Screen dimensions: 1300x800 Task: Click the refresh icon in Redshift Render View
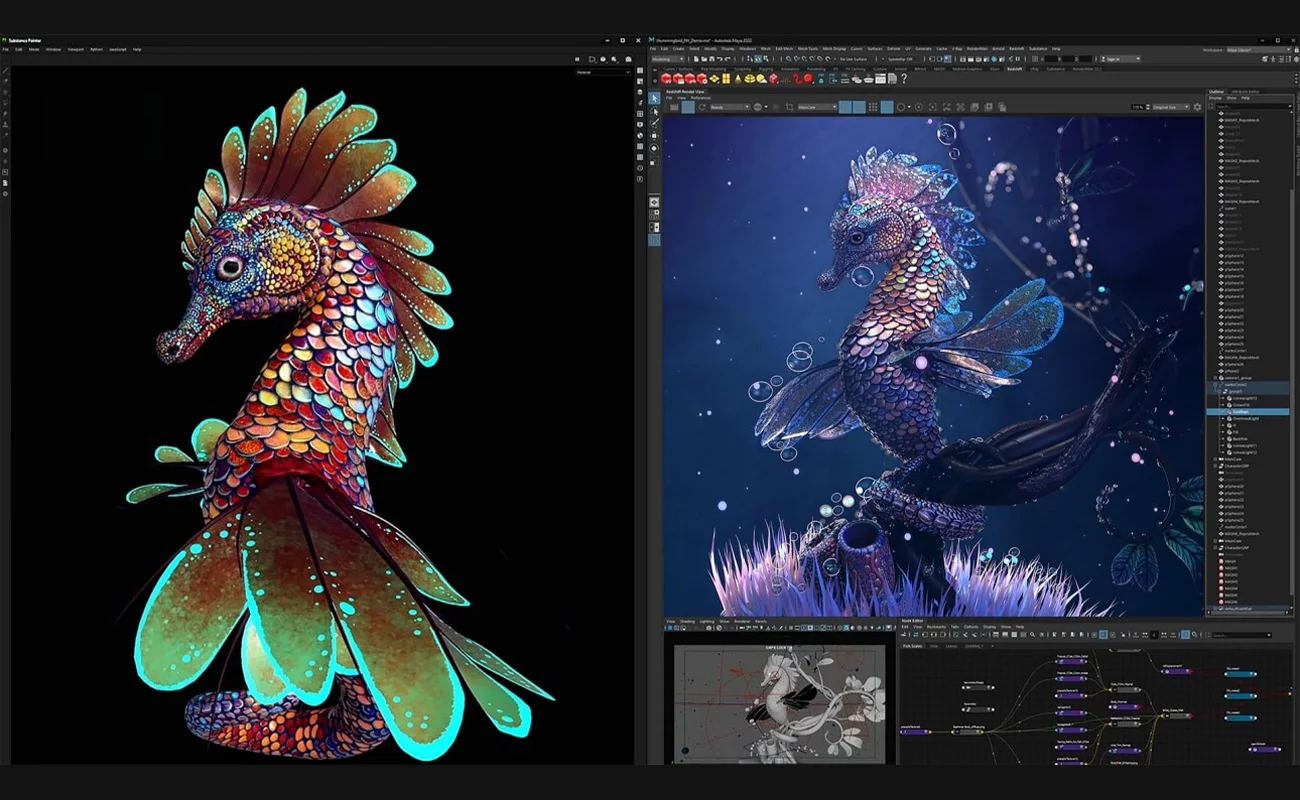point(702,107)
